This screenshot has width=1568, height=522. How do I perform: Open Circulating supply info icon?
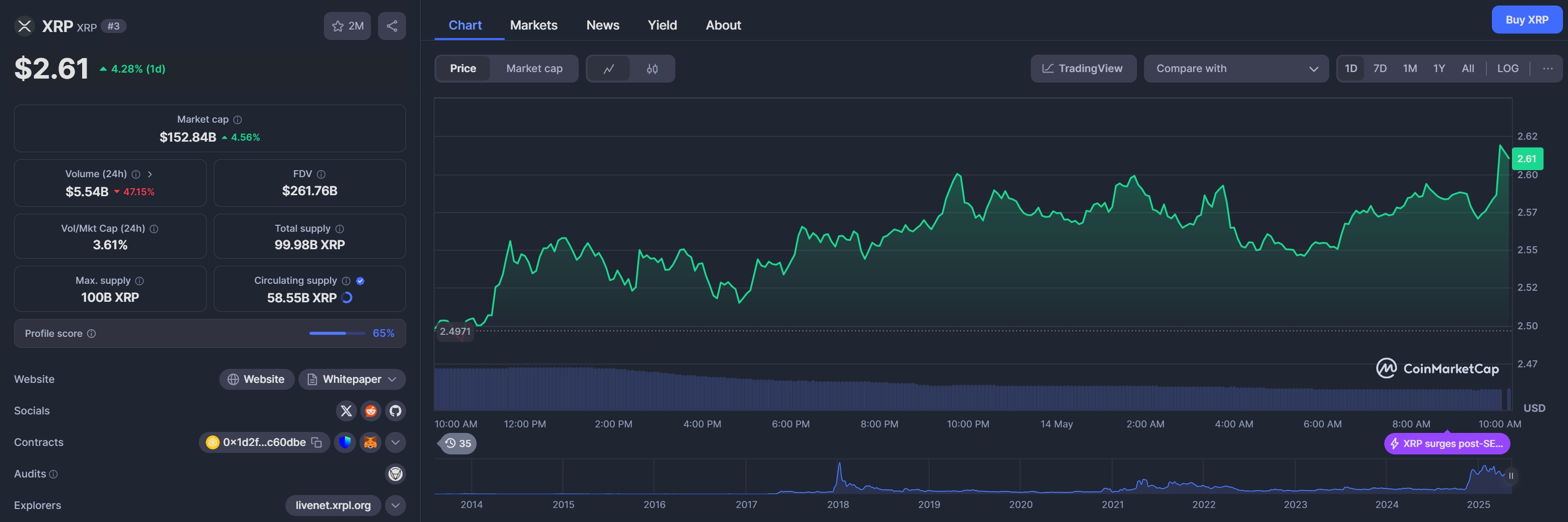click(x=346, y=281)
